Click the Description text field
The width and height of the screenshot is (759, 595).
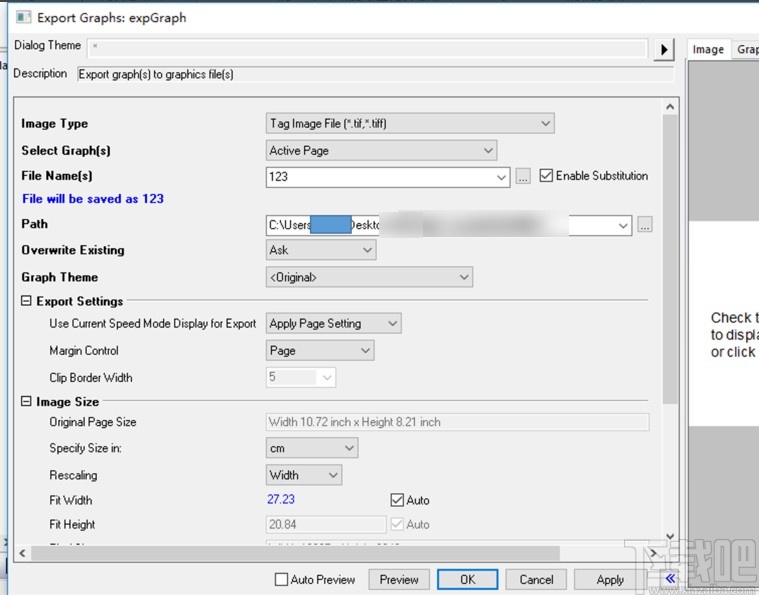coord(376,74)
